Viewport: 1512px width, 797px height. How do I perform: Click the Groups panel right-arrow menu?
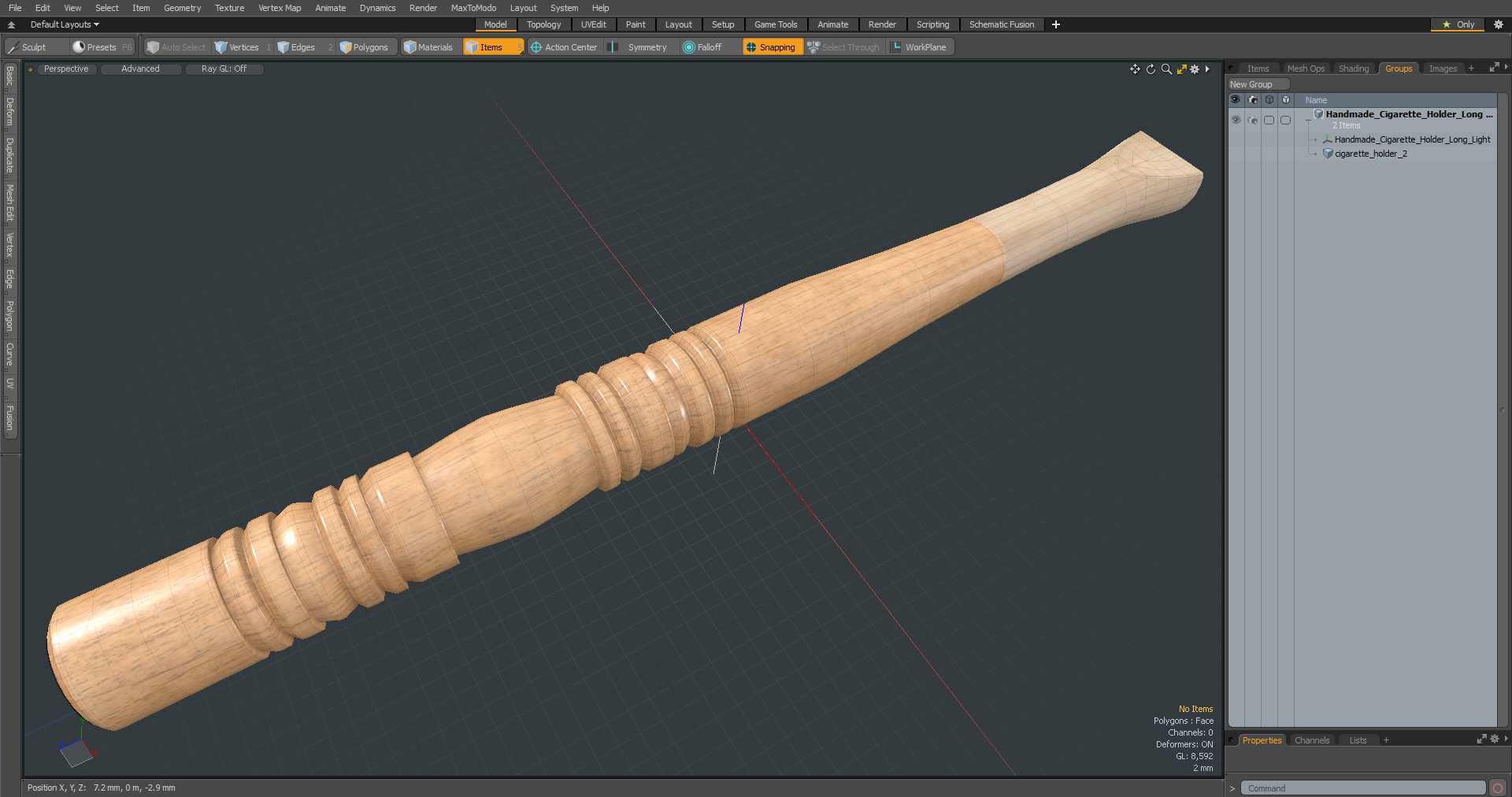[x=1506, y=68]
